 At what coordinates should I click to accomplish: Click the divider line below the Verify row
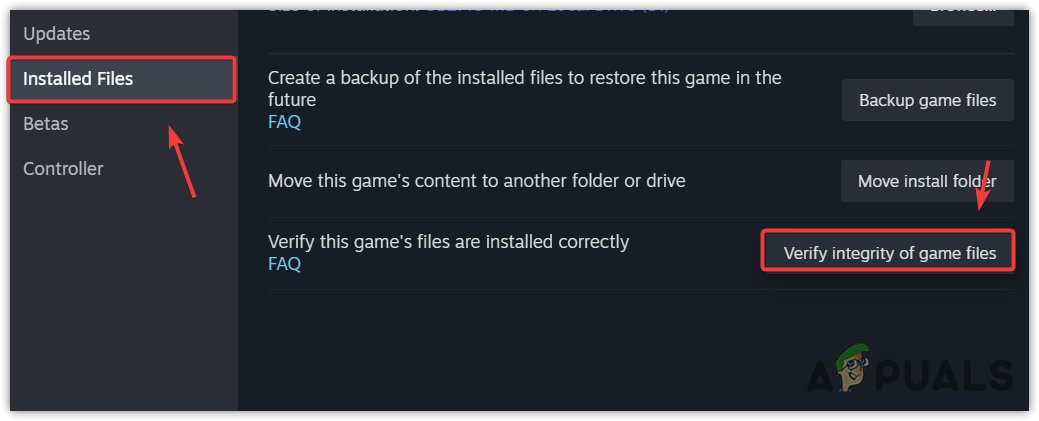[640, 290]
